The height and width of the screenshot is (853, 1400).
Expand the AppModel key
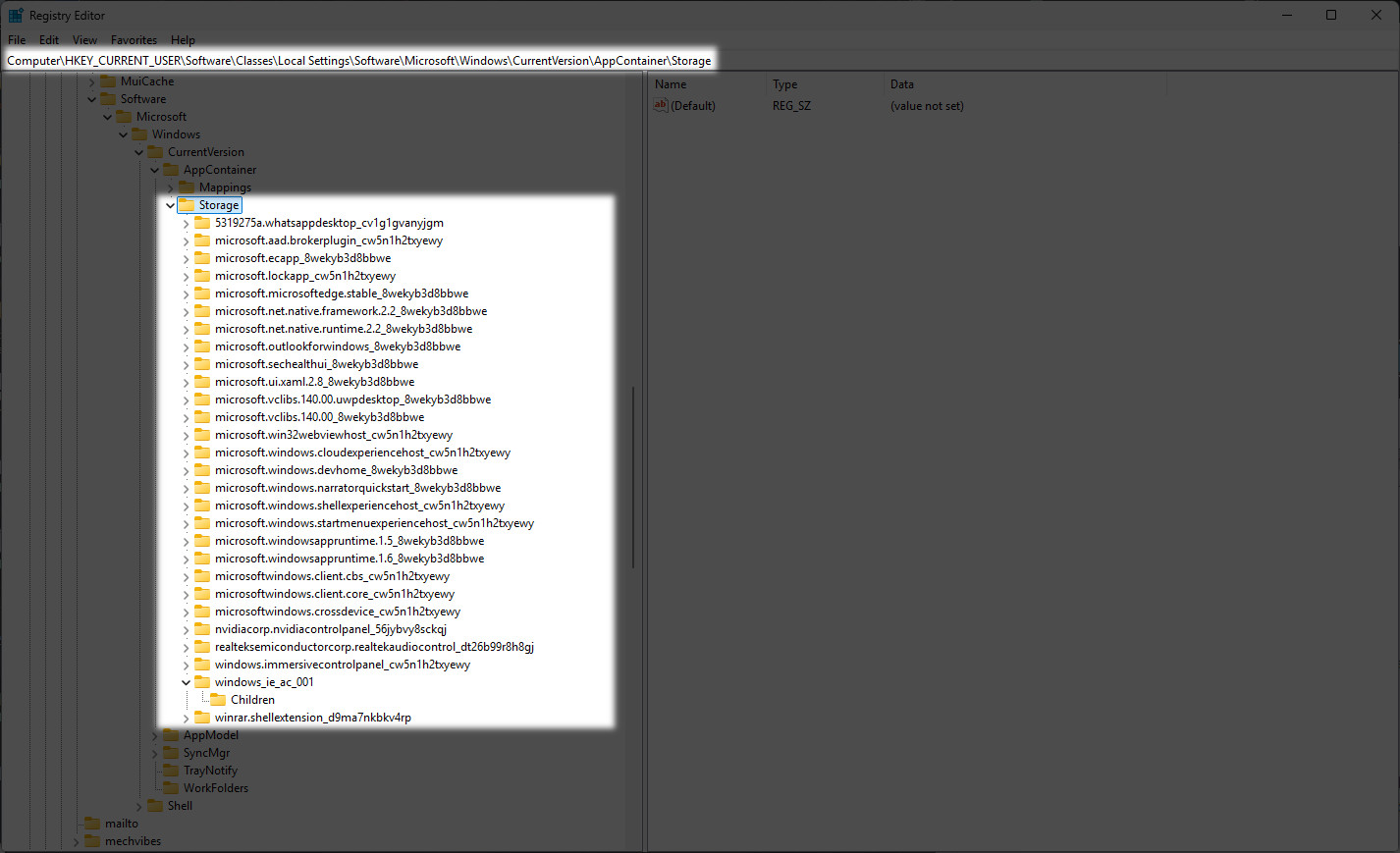[154, 735]
